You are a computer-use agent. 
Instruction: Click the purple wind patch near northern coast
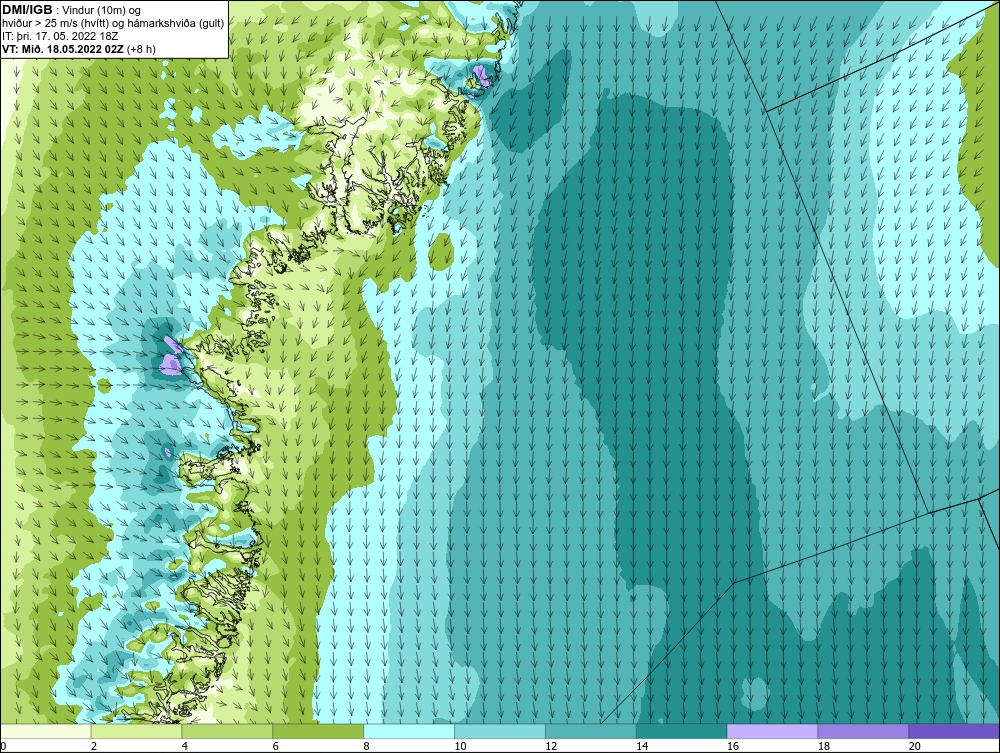[x=481, y=77]
